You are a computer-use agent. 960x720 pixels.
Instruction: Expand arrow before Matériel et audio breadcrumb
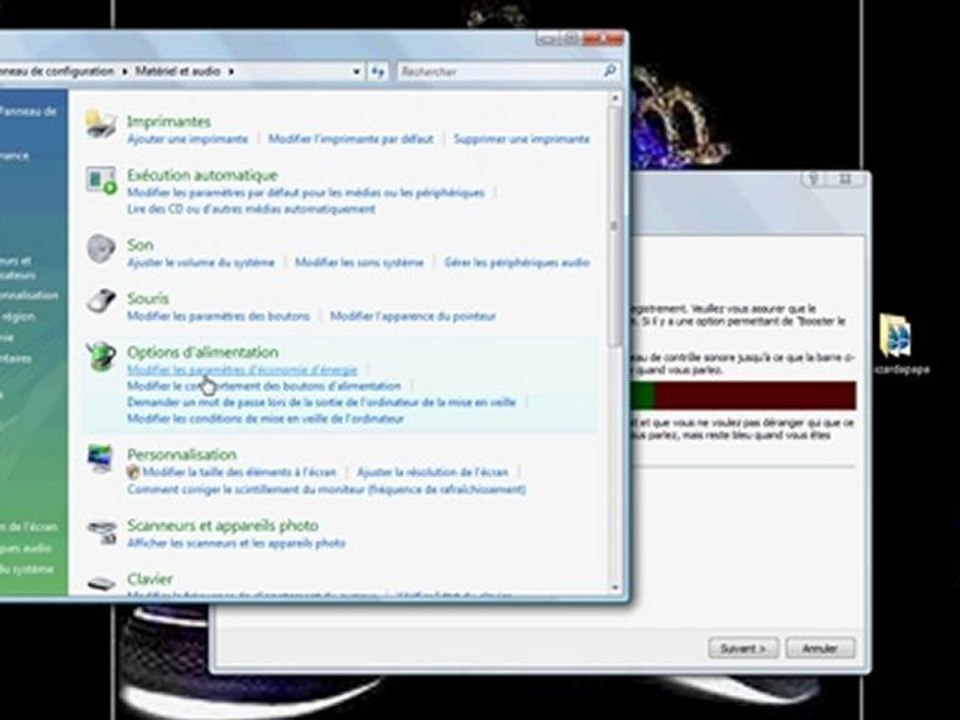pos(124,72)
